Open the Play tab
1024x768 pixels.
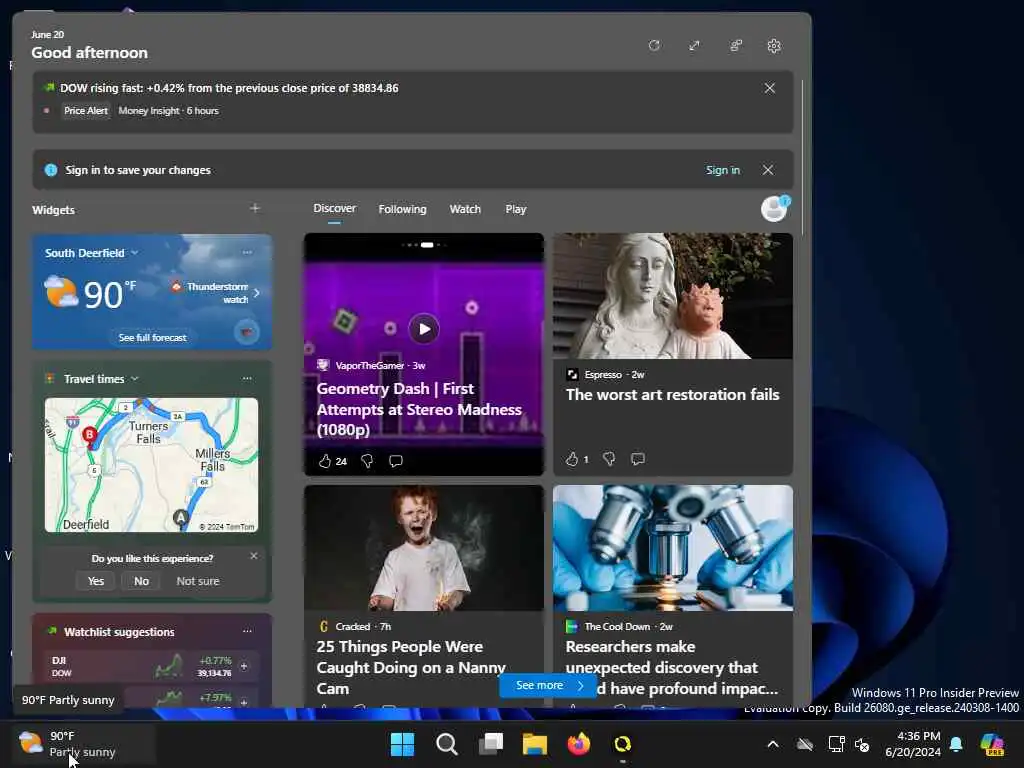point(515,209)
